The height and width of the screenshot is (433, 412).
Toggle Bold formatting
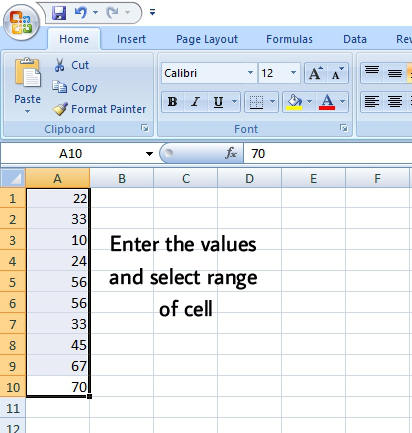(172, 101)
